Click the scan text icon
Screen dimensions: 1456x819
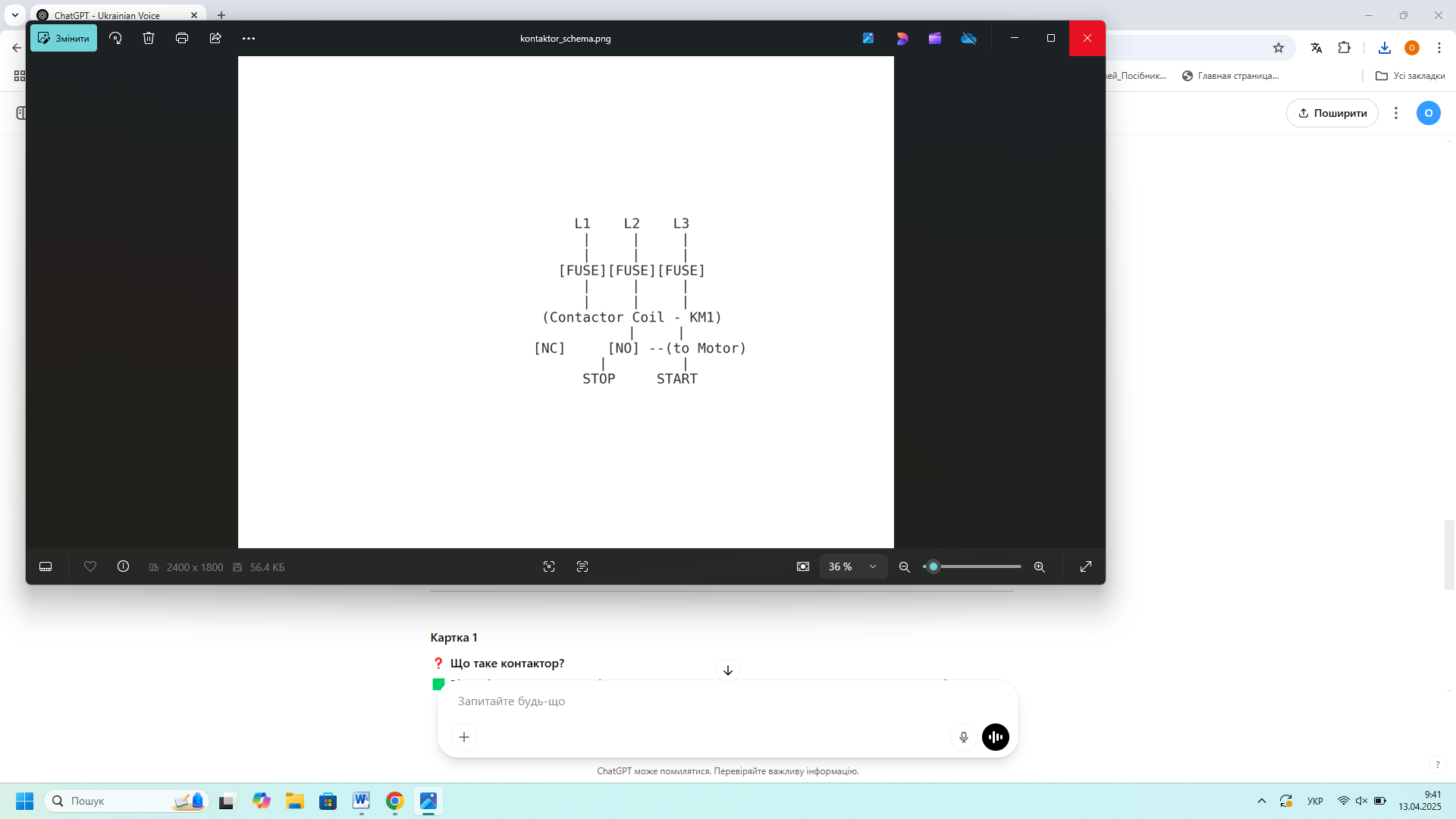pos(582,566)
